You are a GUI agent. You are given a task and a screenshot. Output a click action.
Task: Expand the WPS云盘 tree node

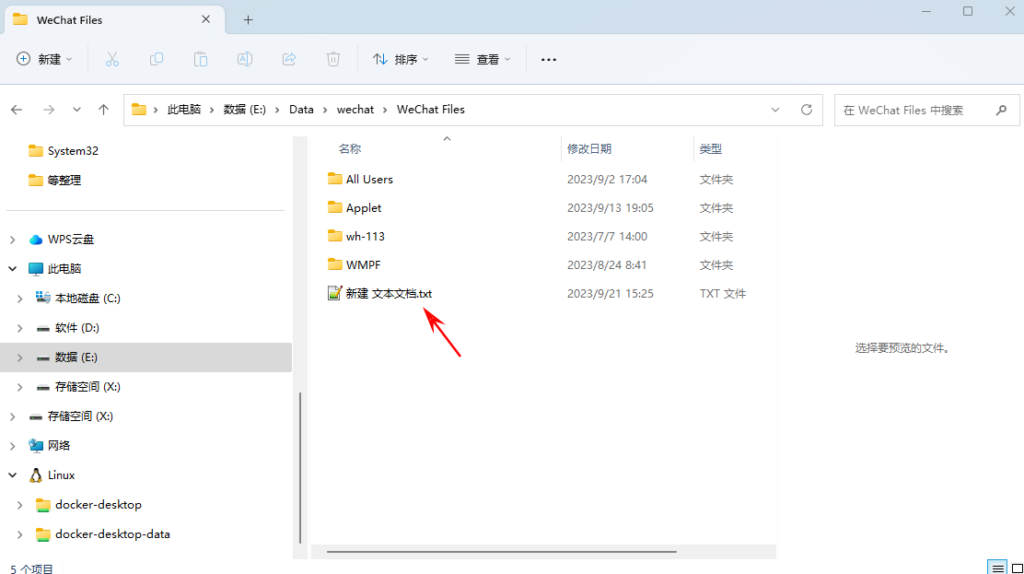[12, 240]
